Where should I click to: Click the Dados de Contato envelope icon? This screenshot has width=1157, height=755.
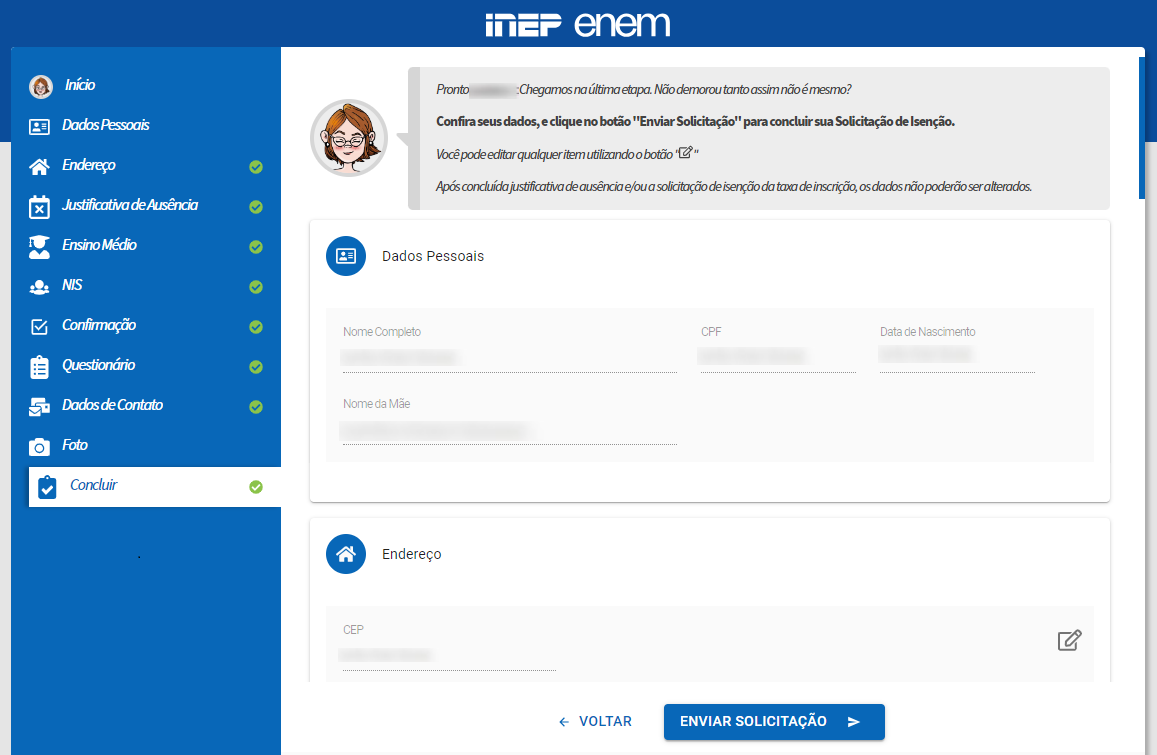coord(39,407)
